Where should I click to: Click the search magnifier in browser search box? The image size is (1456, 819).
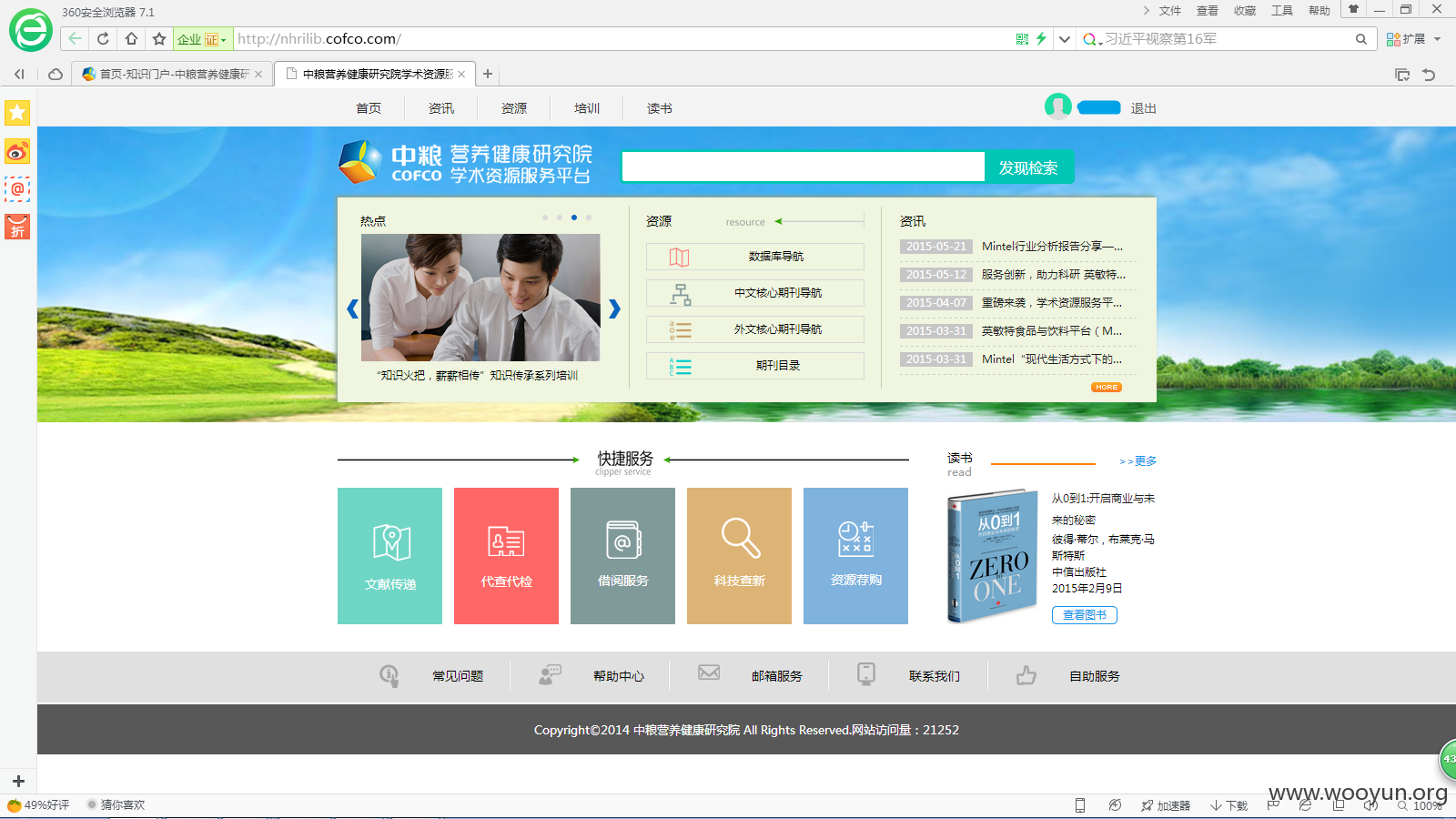point(1360,38)
